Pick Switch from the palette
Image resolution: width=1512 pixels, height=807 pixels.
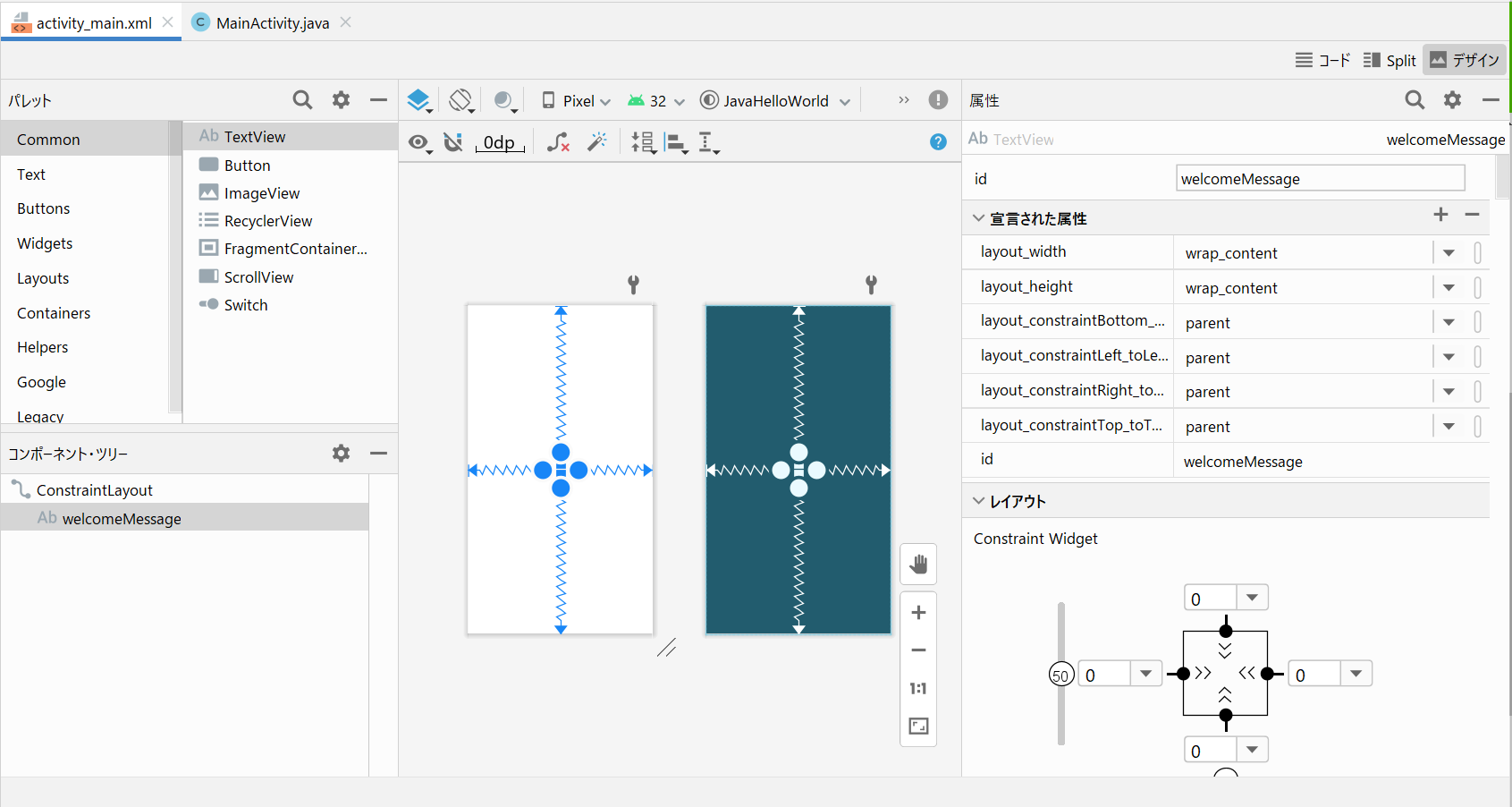click(x=291, y=304)
